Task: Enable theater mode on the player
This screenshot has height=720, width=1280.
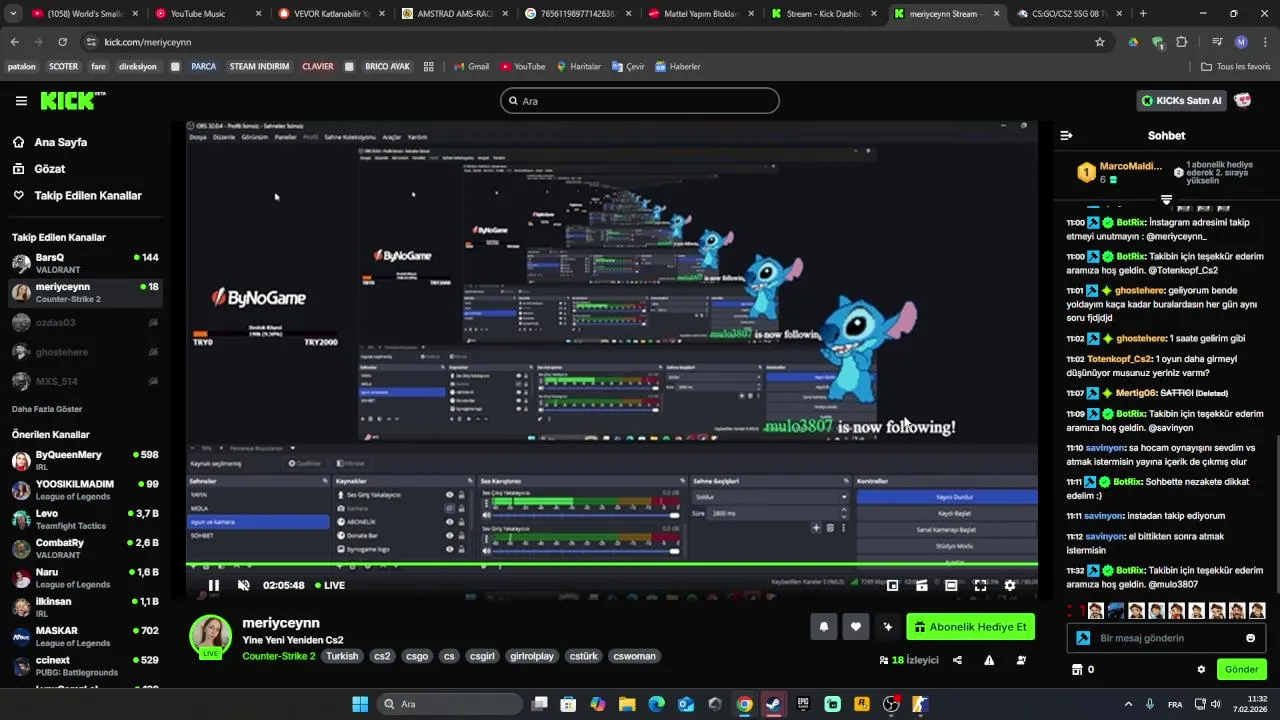Action: point(951,585)
